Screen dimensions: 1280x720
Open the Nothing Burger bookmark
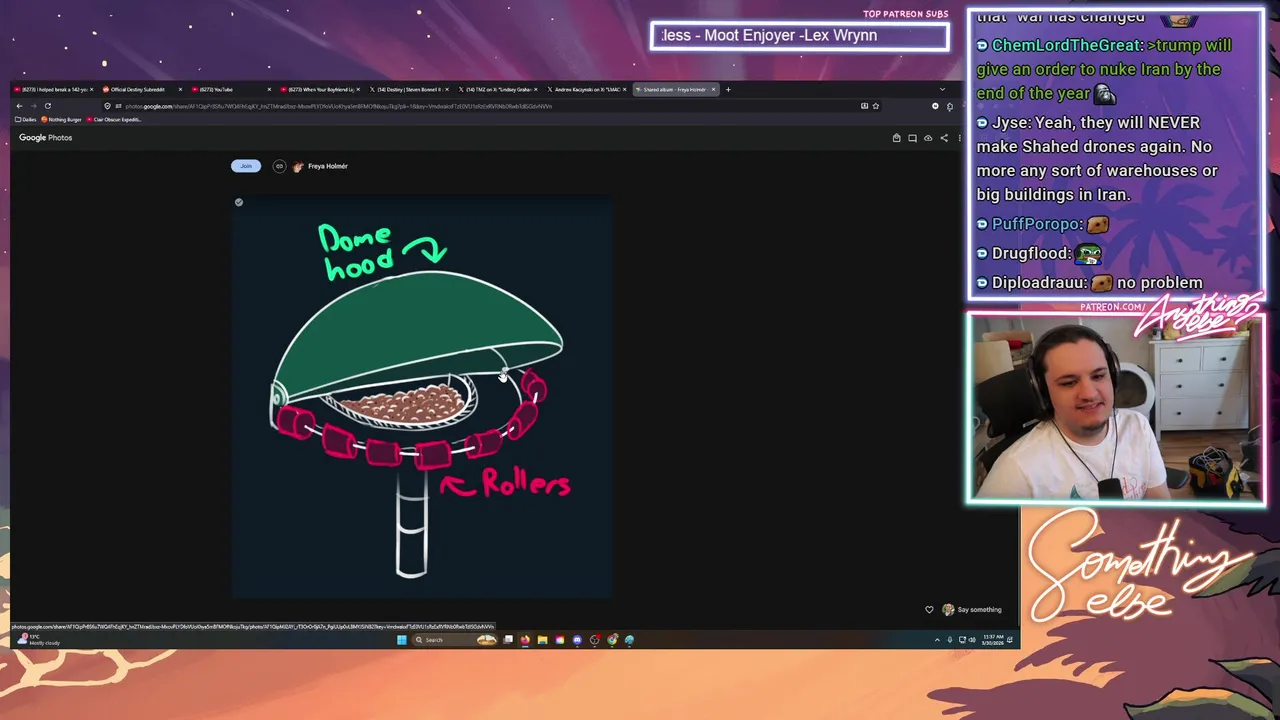point(62,120)
